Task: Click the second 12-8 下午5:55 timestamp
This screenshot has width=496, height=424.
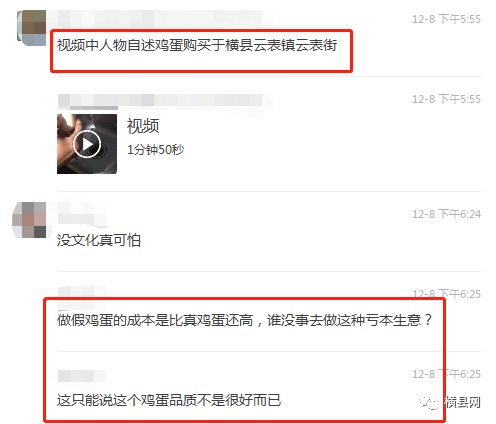Action: coord(446,99)
